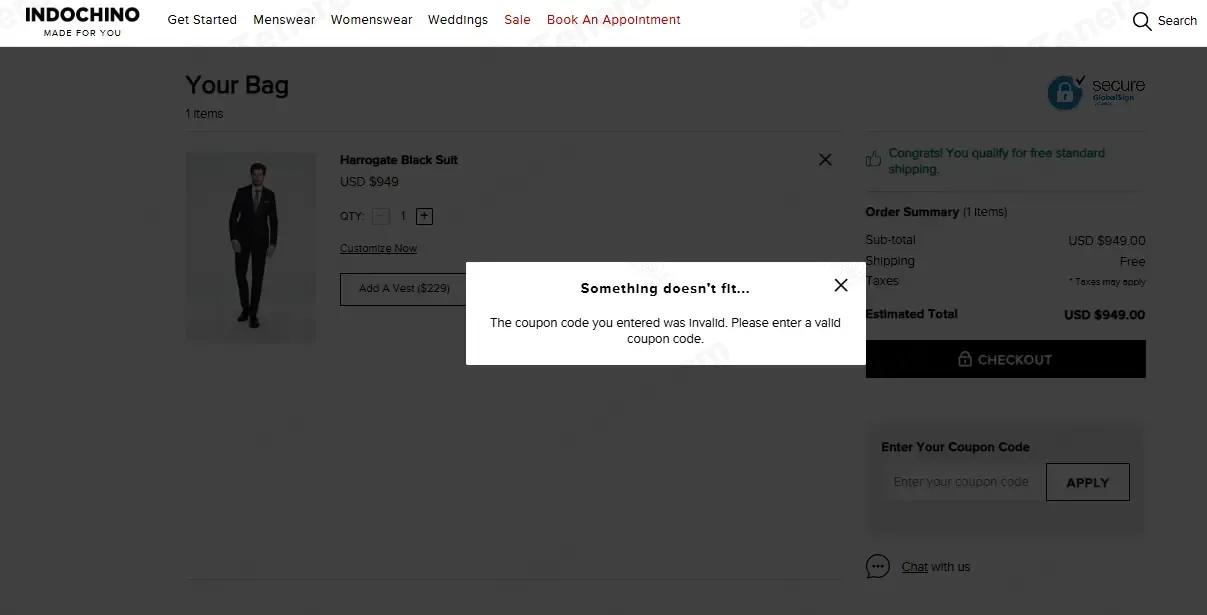Click the thumbs-up free shipping icon
Viewport: 1207px width, 615px height.
874,158
